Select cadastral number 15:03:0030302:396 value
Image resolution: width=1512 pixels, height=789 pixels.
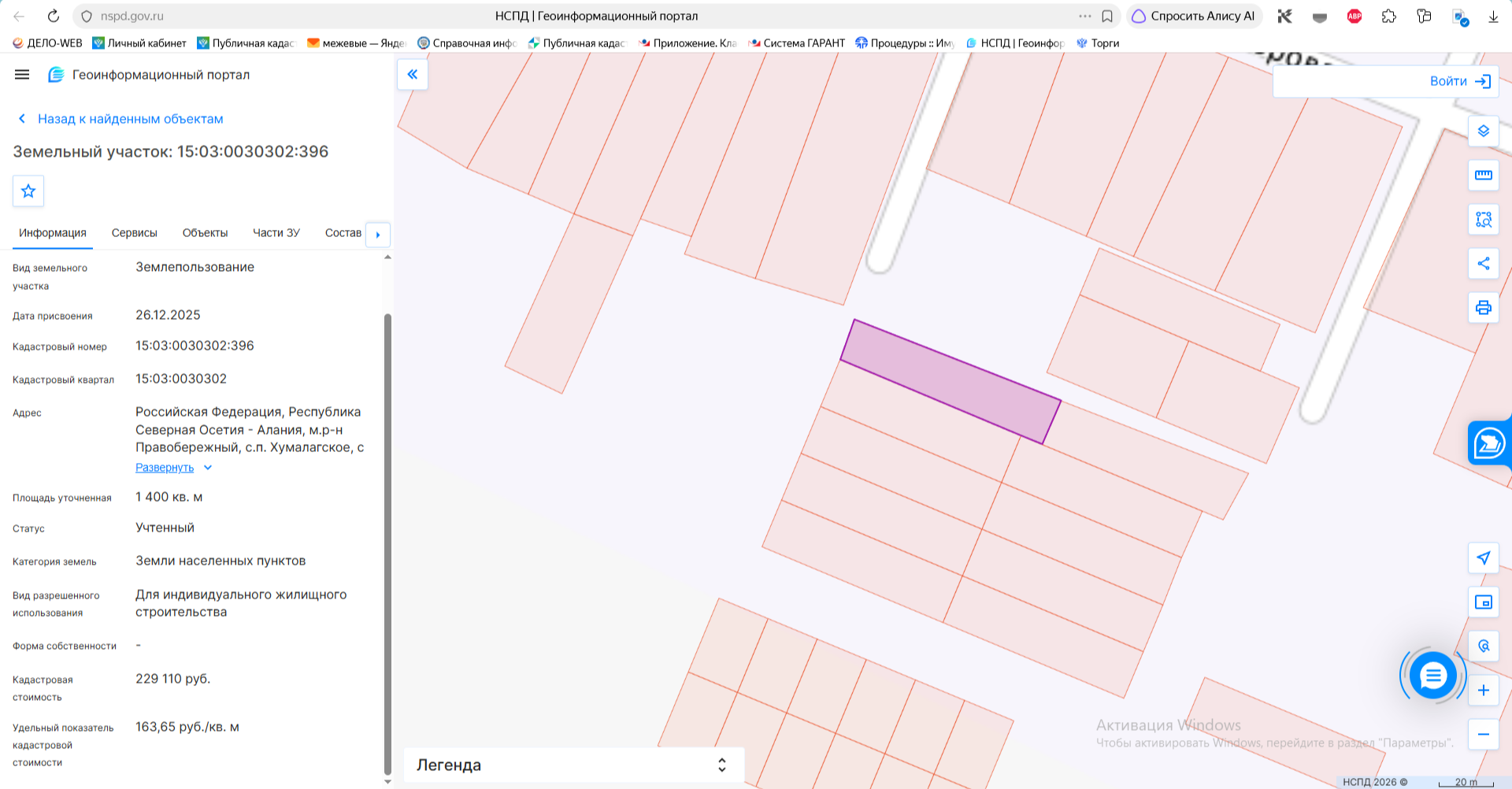[x=195, y=346]
